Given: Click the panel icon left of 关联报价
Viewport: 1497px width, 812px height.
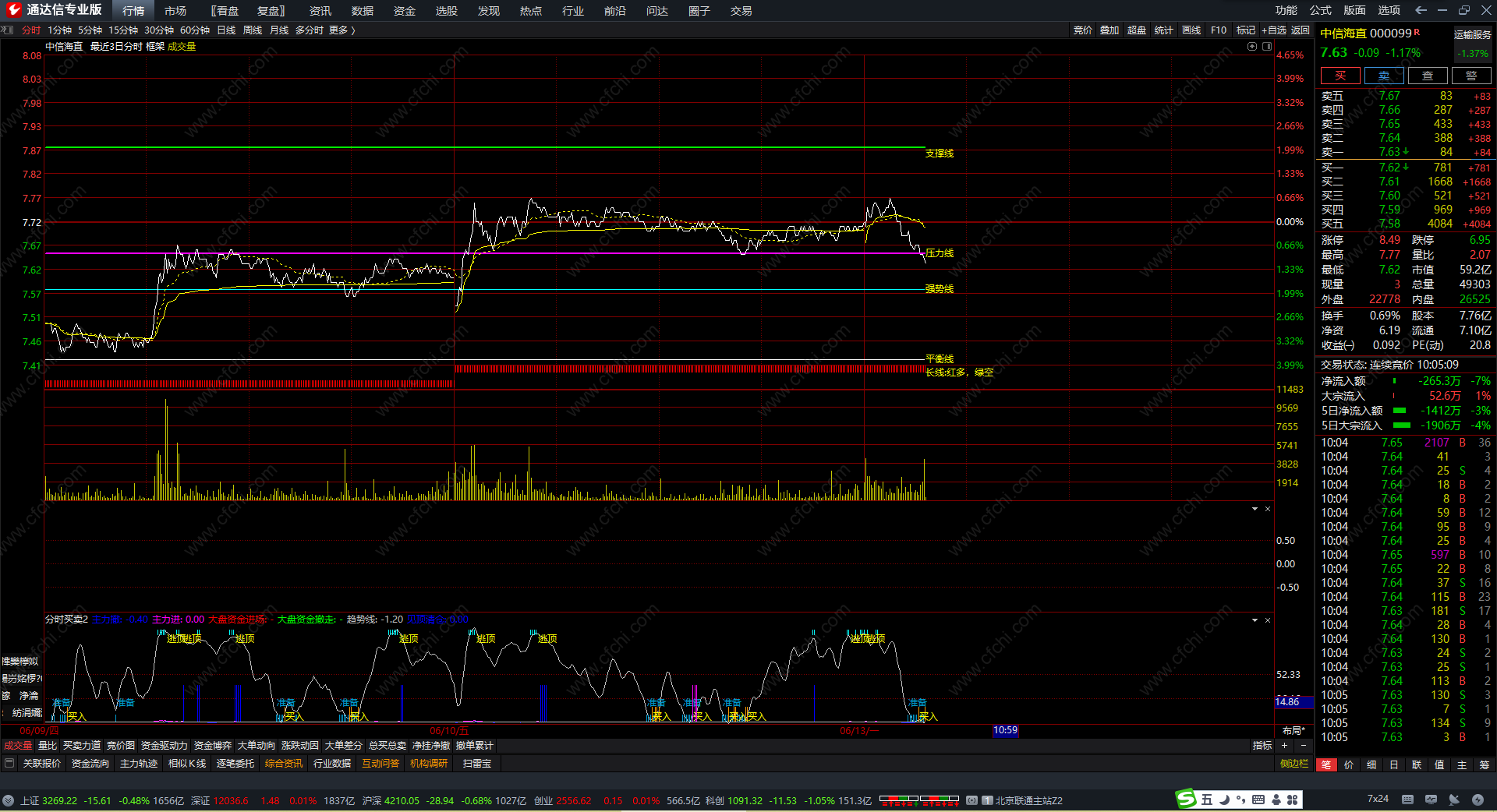Looking at the screenshot, I should tap(9, 764).
